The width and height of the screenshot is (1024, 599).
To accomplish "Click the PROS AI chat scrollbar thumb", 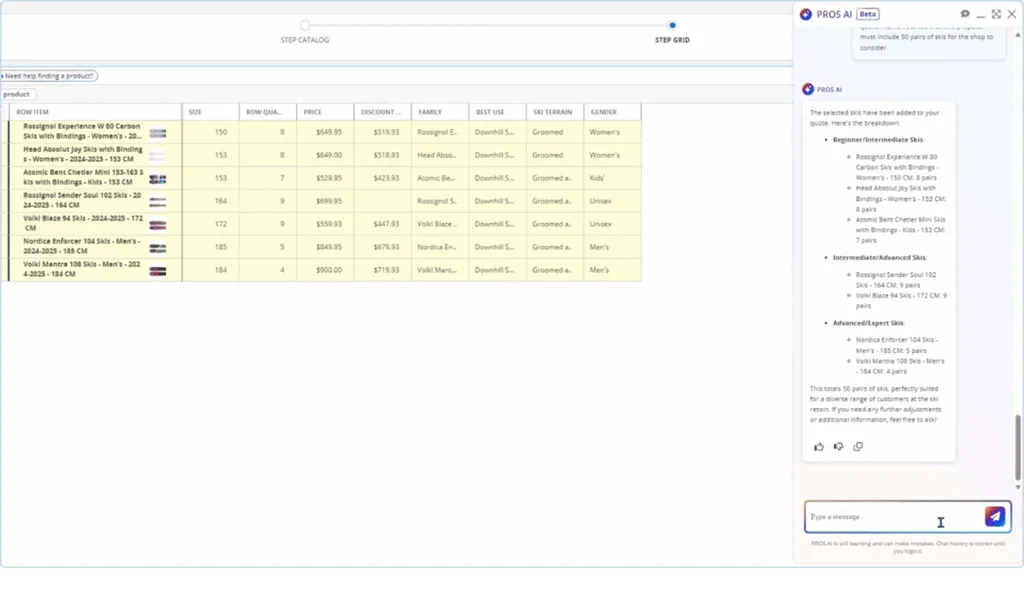I will pos(1017,447).
